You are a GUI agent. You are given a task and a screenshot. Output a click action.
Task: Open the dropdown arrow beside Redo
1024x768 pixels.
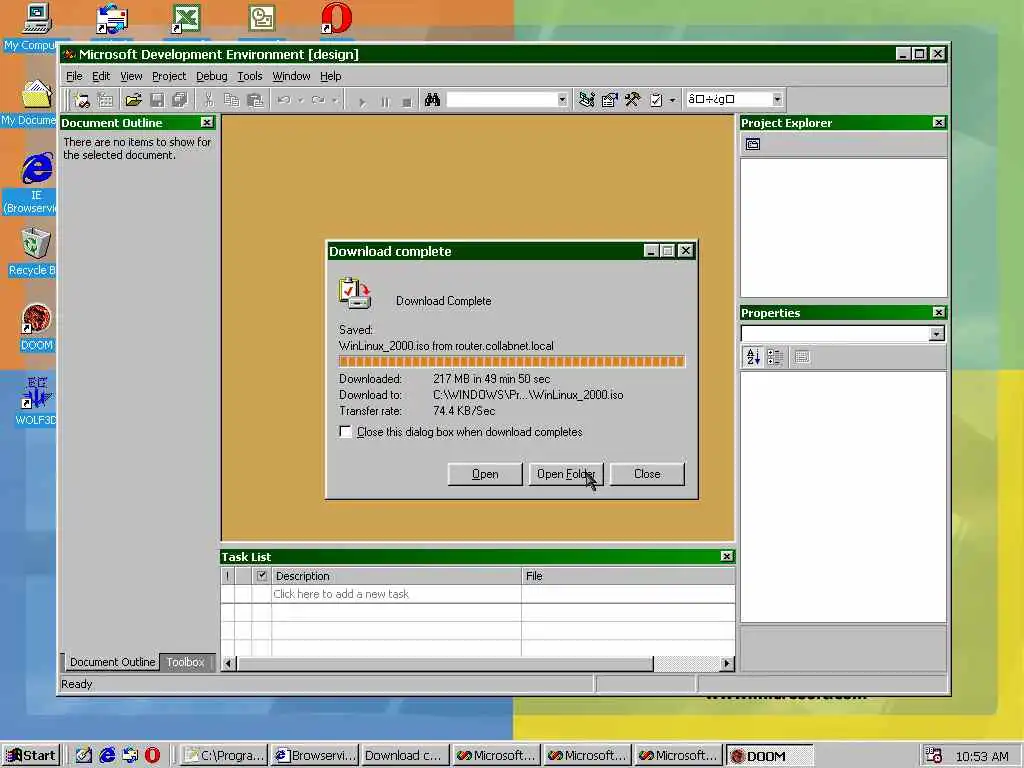(x=334, y=101)
